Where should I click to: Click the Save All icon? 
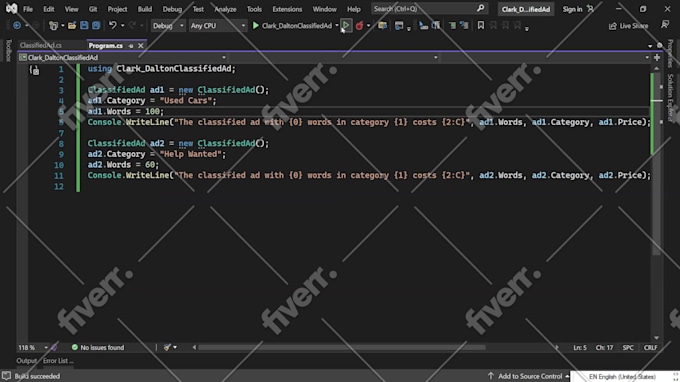(96, 26)
